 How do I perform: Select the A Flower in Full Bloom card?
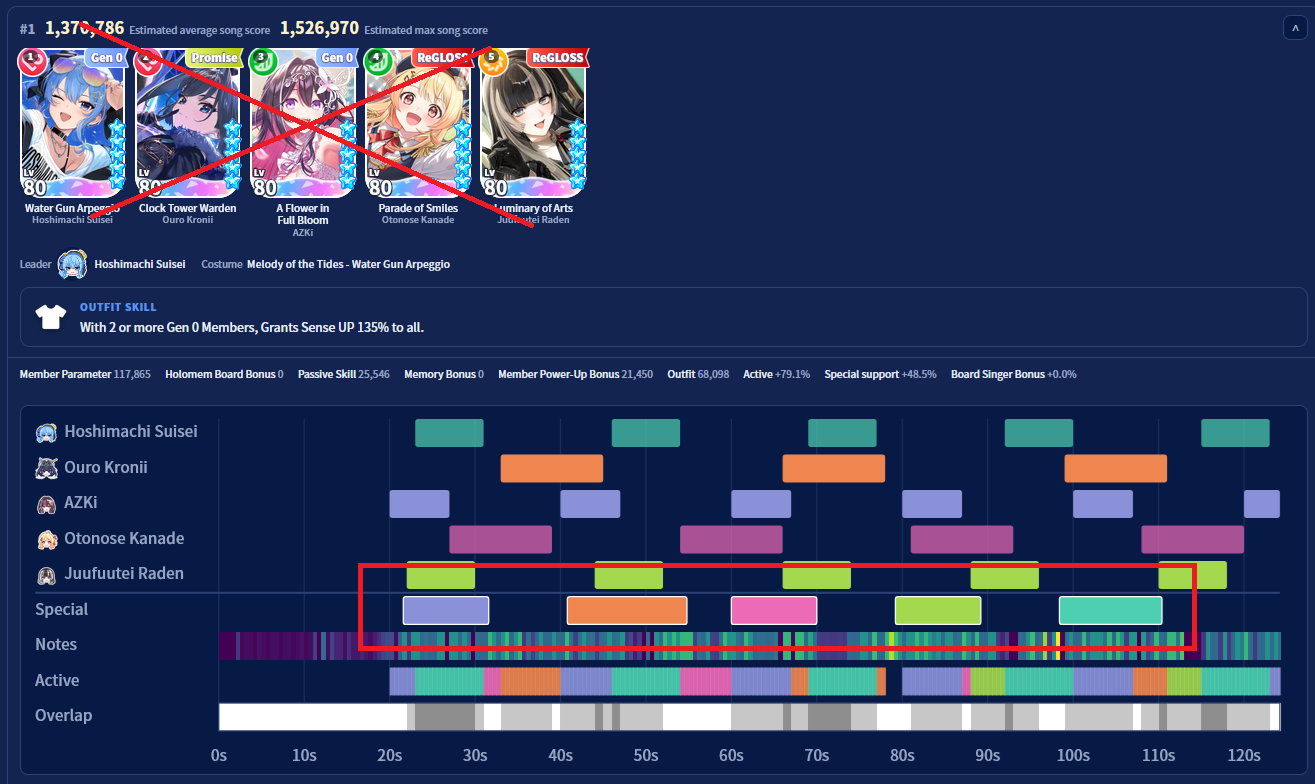[x=302, y=122]
